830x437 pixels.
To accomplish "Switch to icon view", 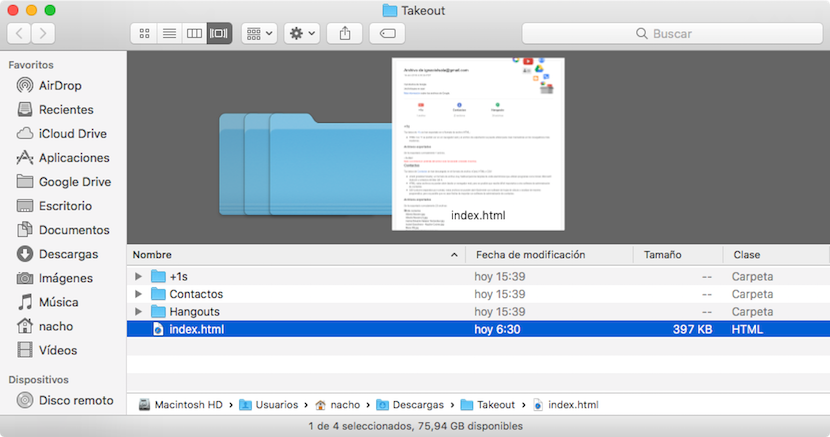I will (x=144, y=34).
